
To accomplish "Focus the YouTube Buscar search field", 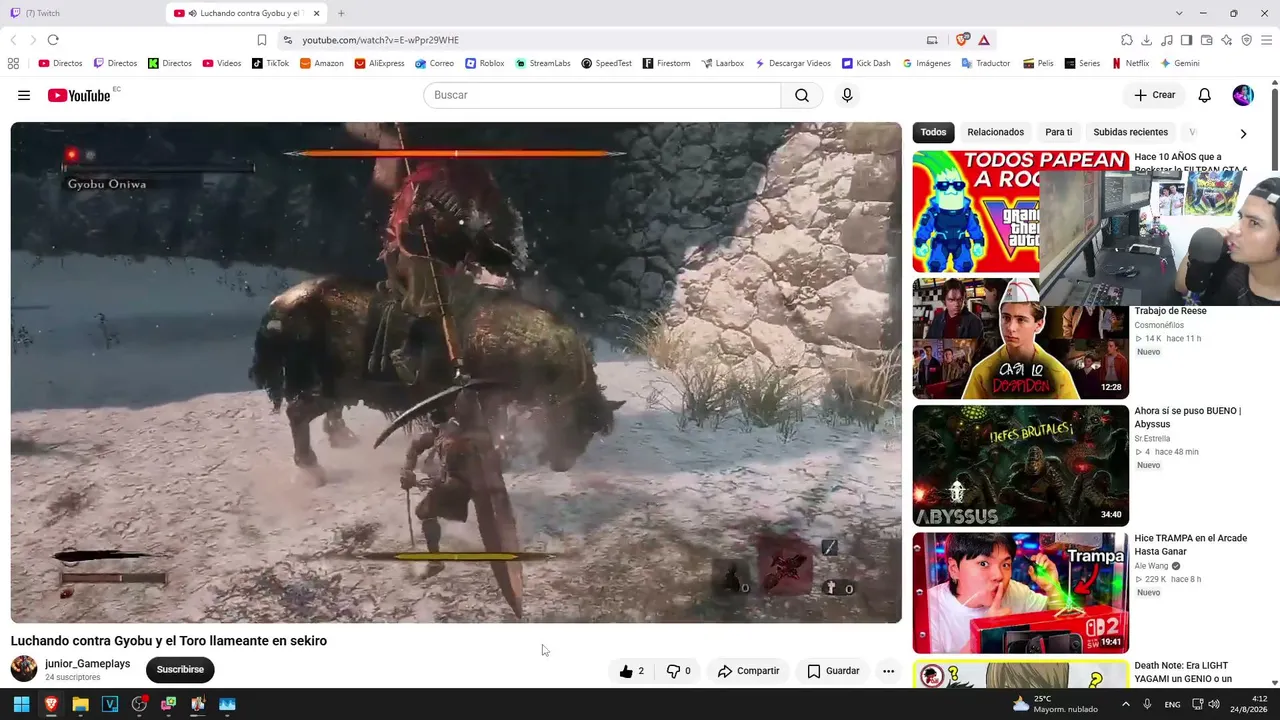I will [602, 95].
